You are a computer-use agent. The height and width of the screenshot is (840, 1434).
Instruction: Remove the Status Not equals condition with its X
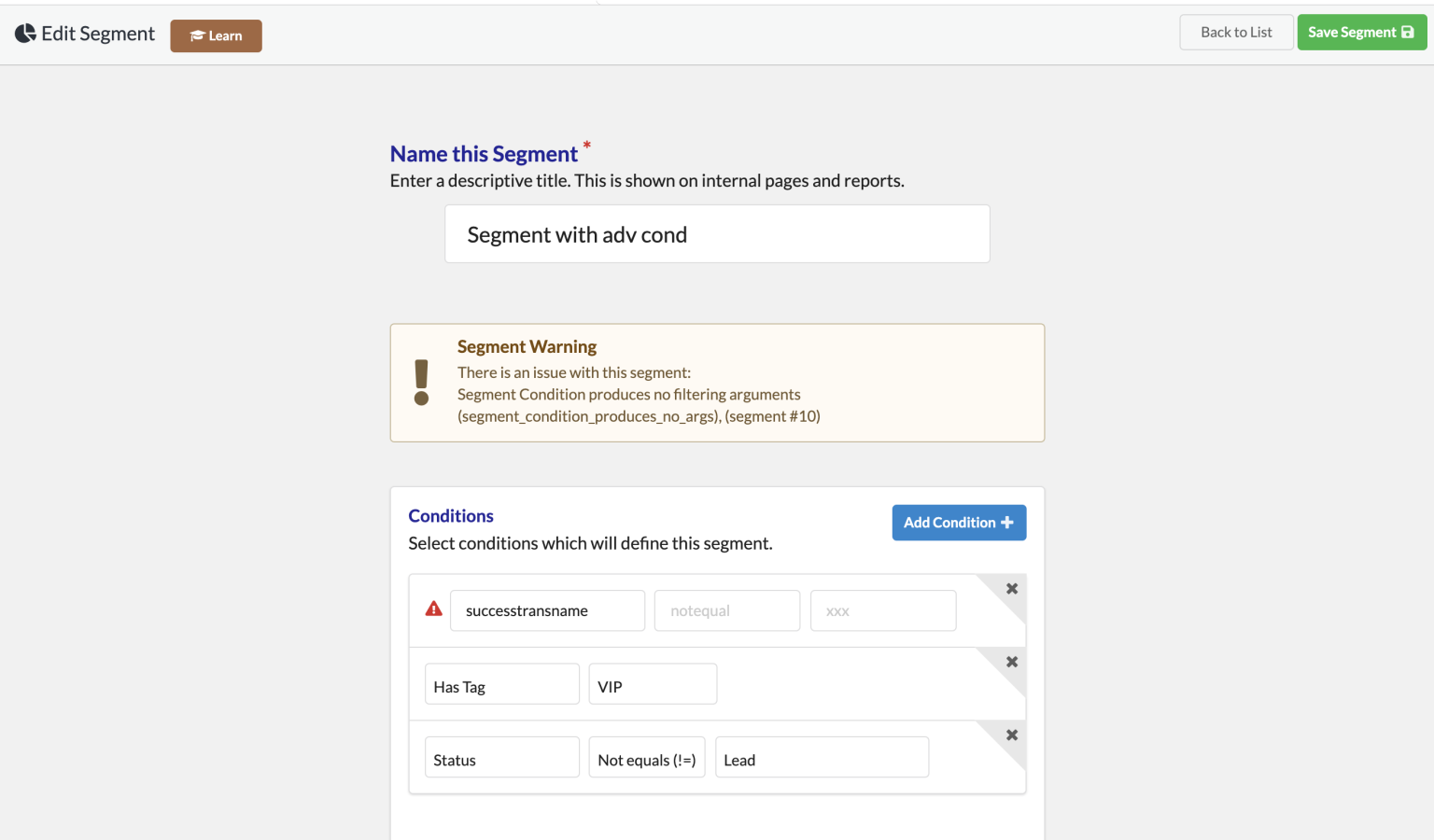[x=1011, y=735]
